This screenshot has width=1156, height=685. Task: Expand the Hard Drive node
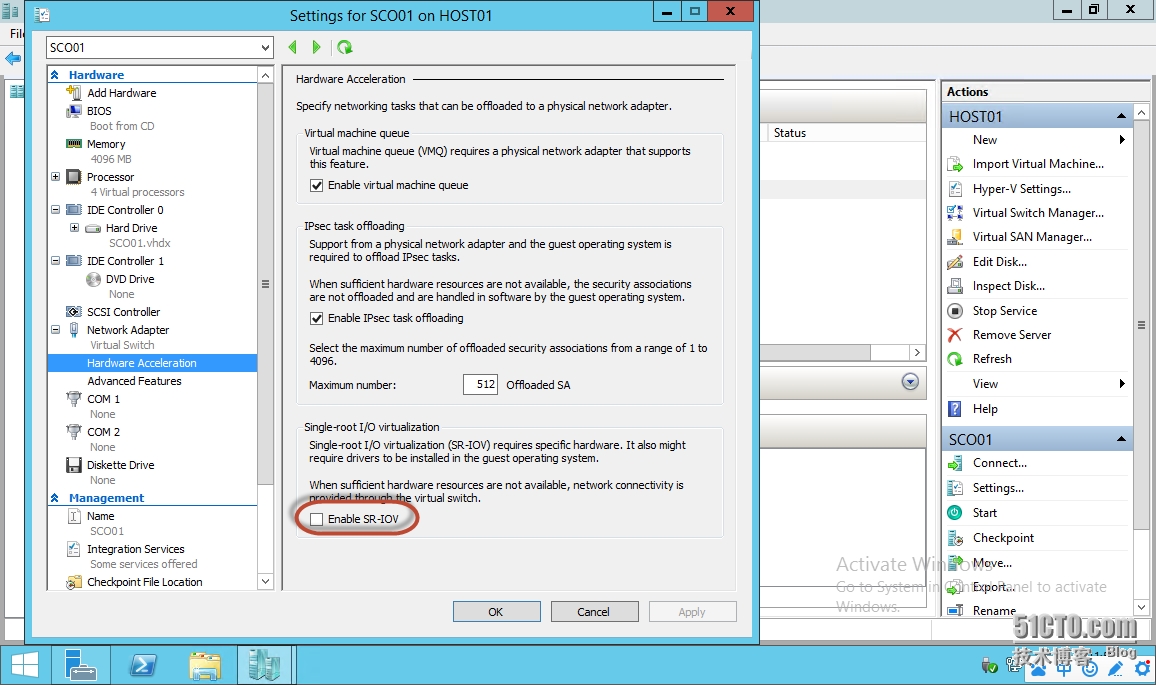pyautogui.click(x=74, y=228)
